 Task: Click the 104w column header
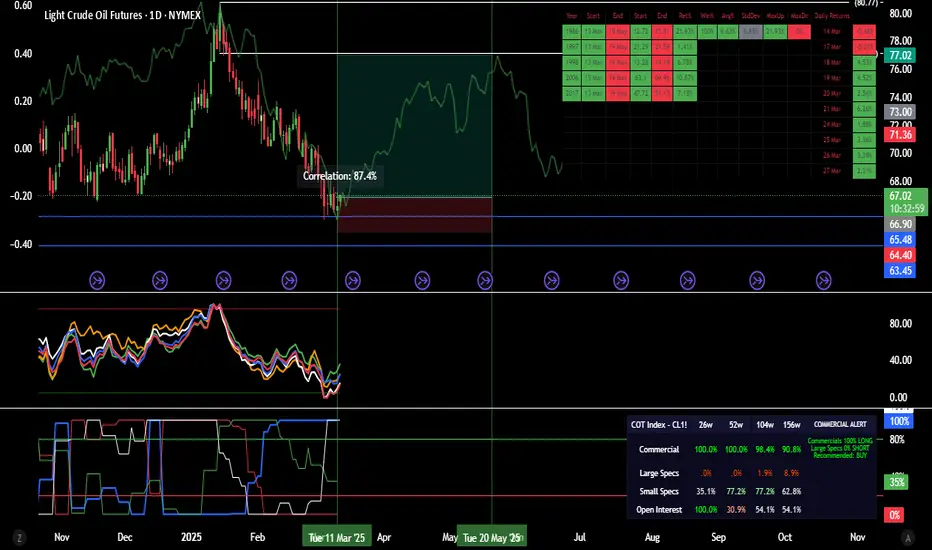click(765, 425)
